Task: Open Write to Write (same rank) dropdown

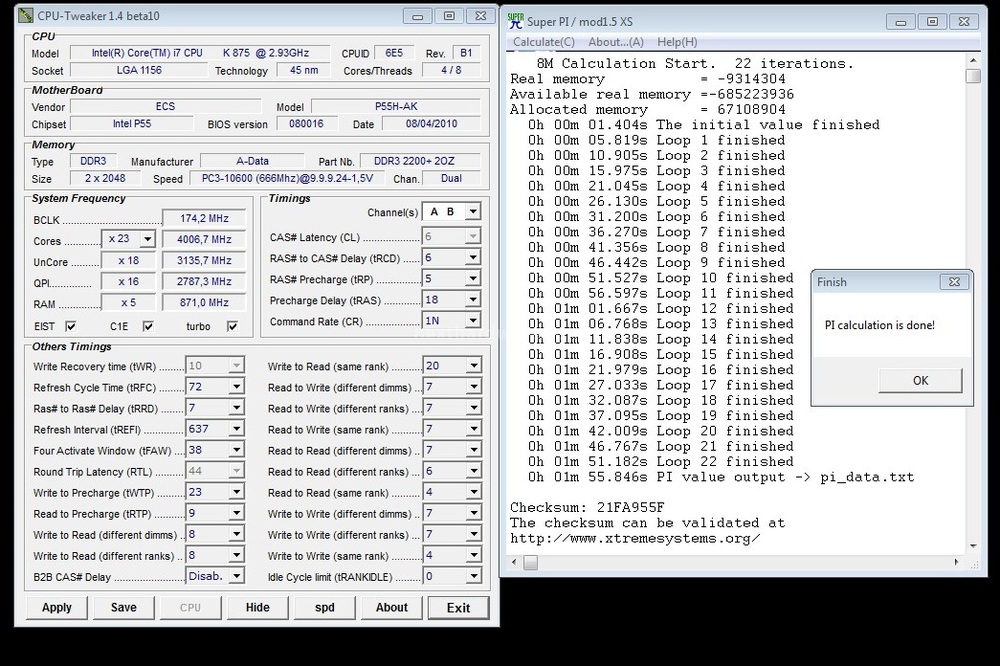Action: [473, 555]
